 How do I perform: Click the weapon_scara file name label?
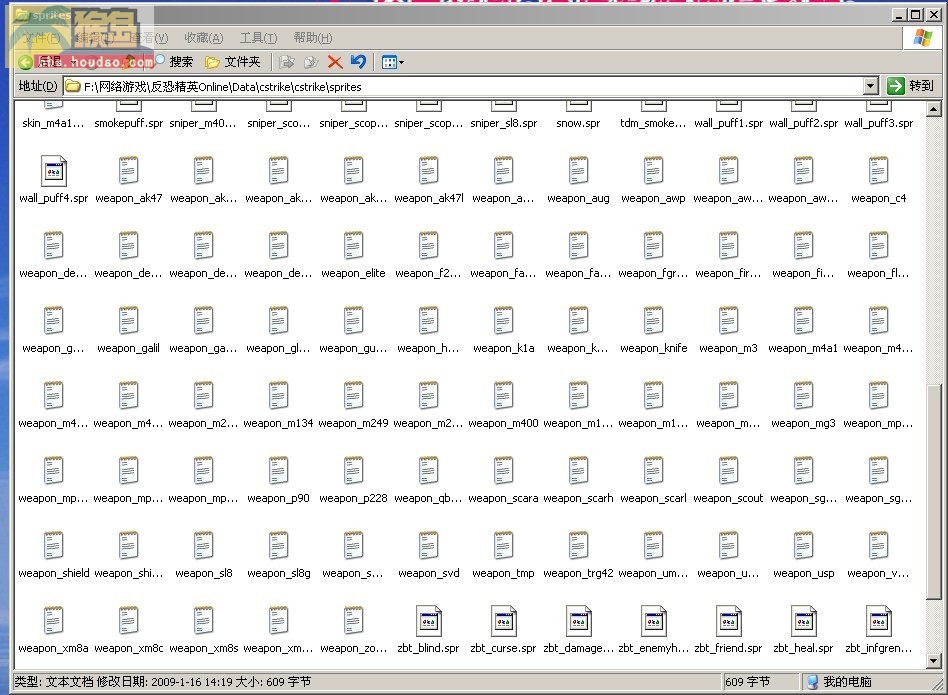pos(503,499)
